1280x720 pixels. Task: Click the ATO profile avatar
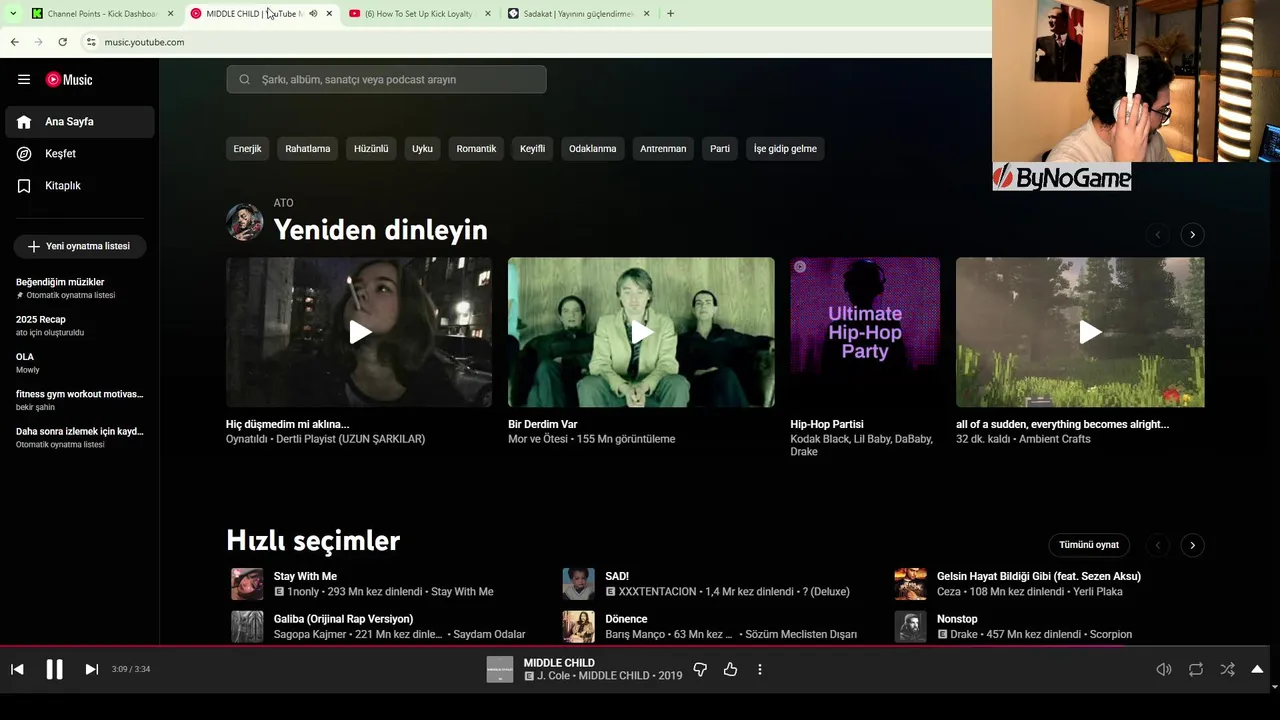(244, 222)
